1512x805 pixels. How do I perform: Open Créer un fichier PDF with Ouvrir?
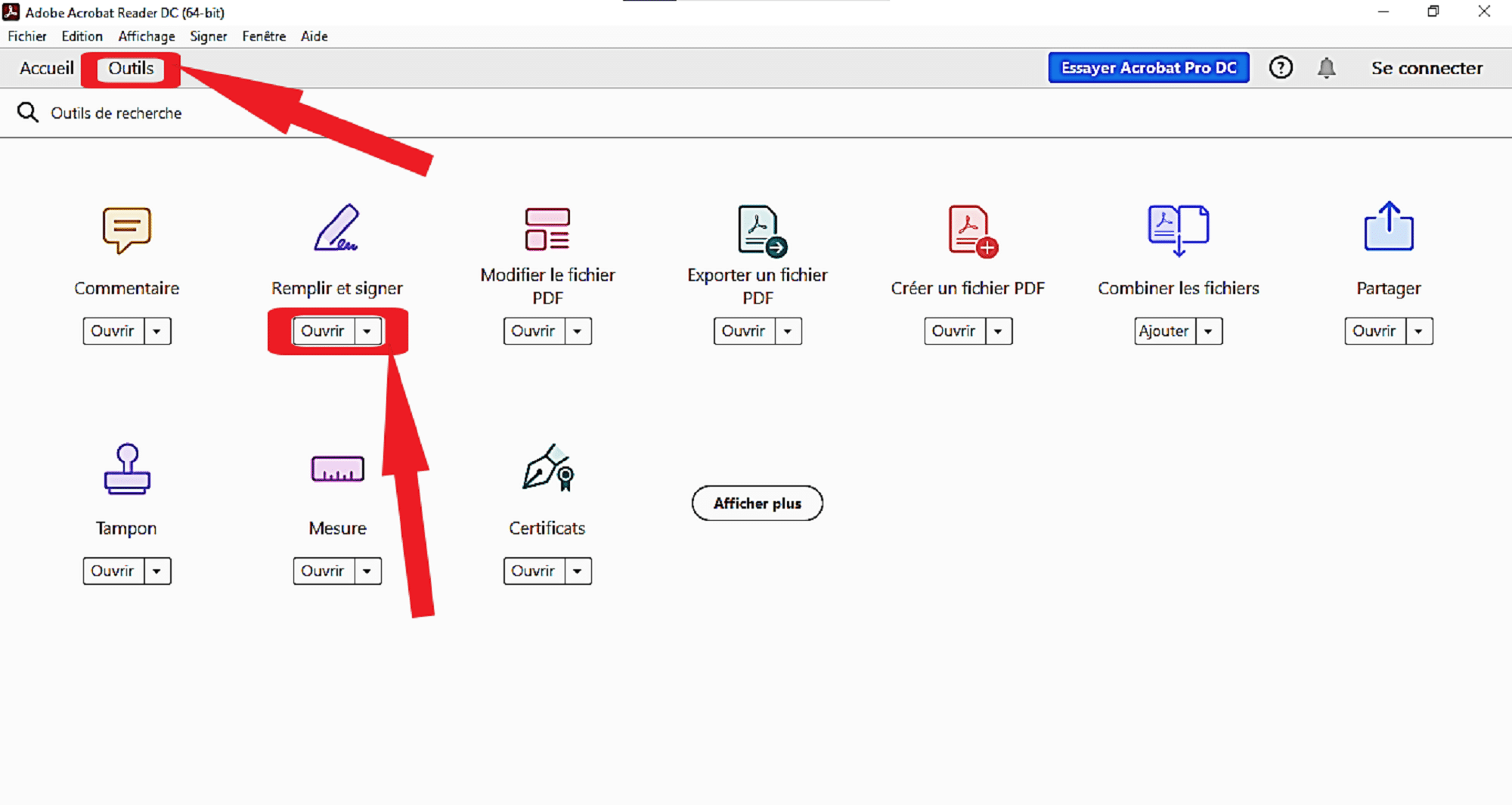coord(954,331)
